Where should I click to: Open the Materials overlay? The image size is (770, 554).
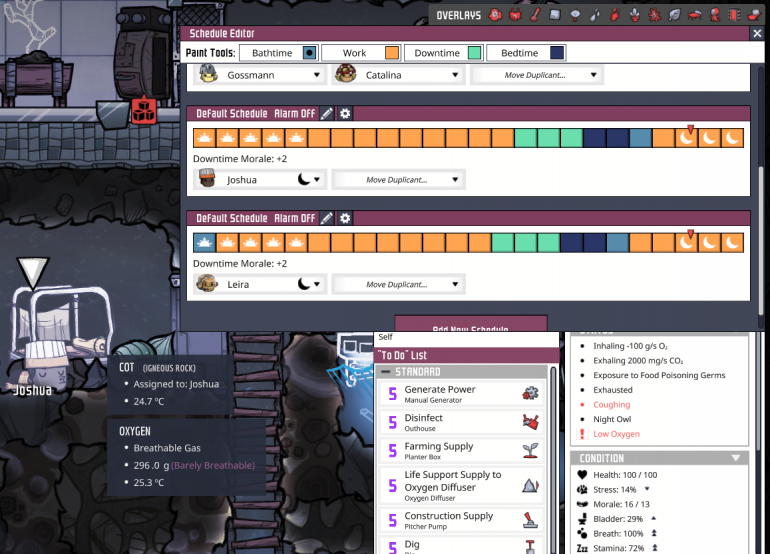tap(555, 15)
